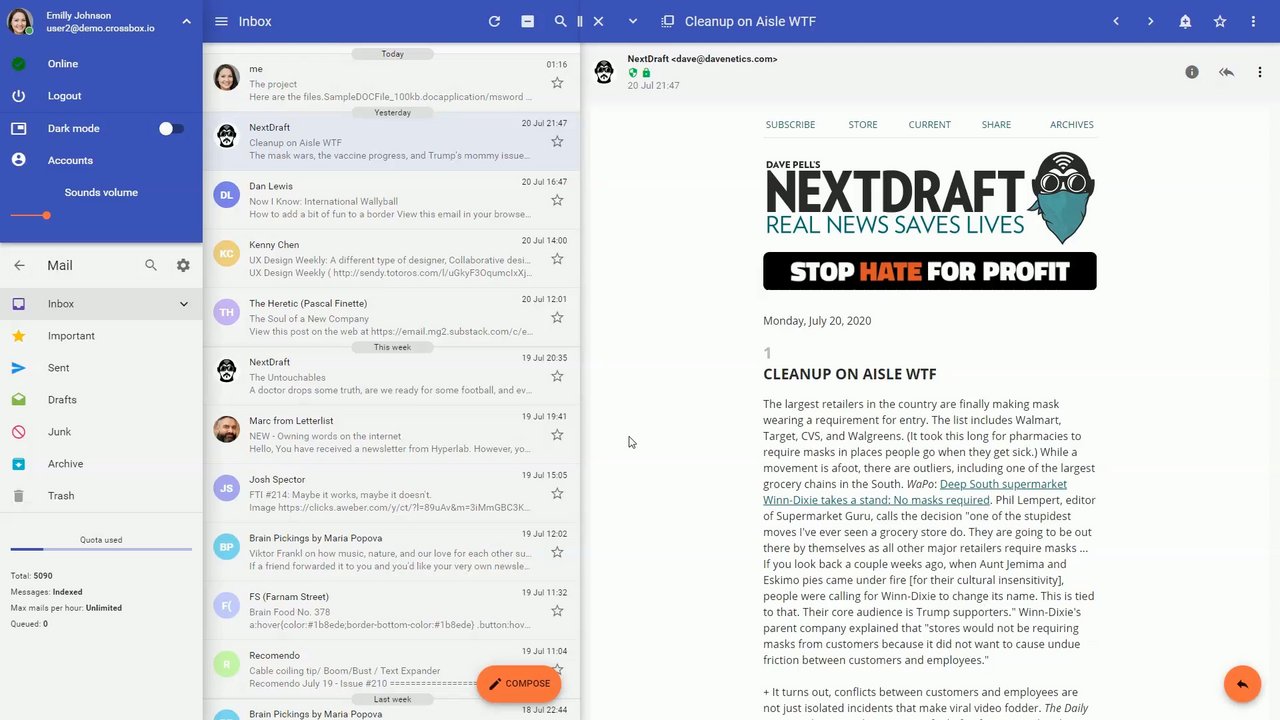Star The Heretic (Pascal Finette) email

point(557,317)
